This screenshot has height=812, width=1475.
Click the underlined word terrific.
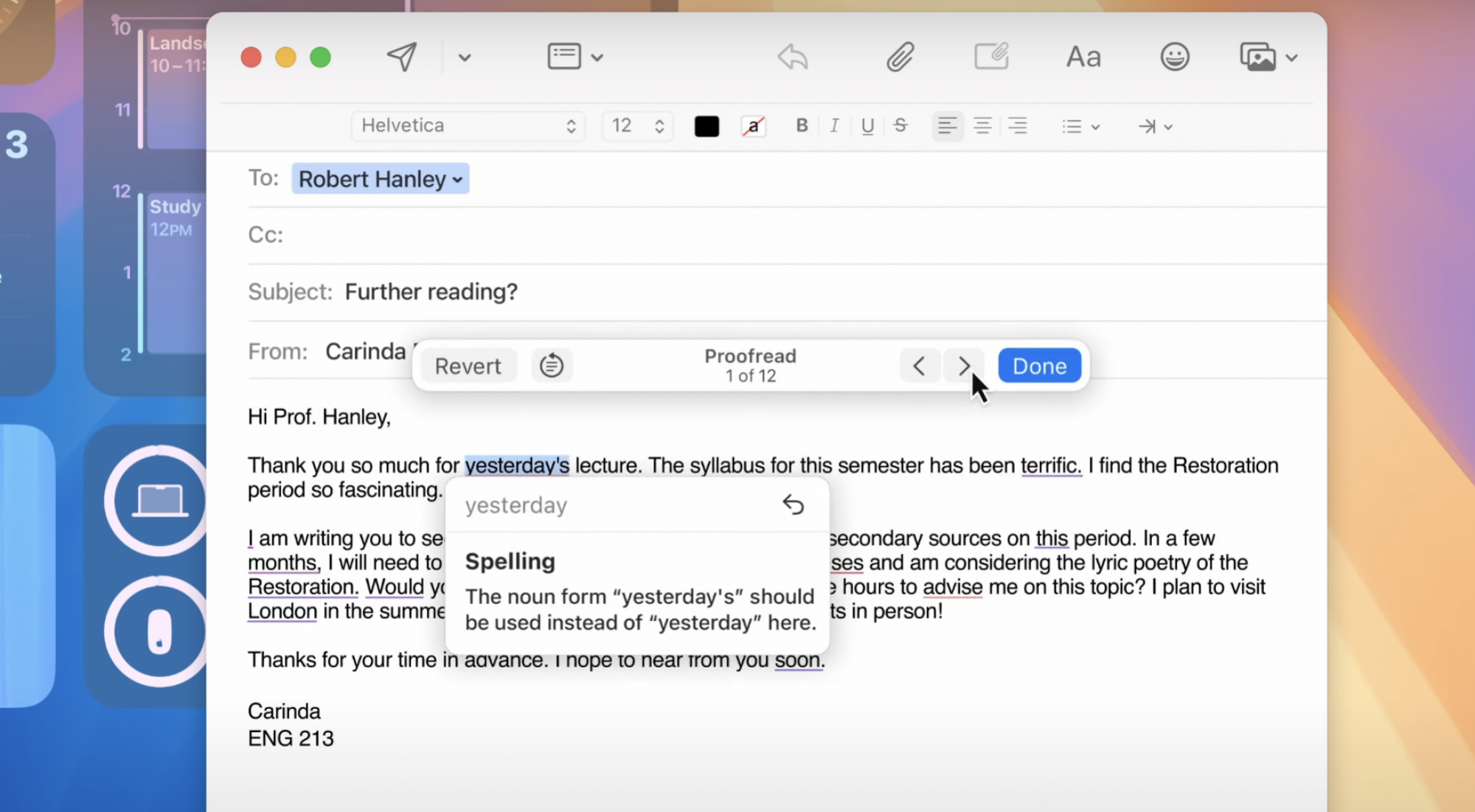click(x=1051, y=465)
